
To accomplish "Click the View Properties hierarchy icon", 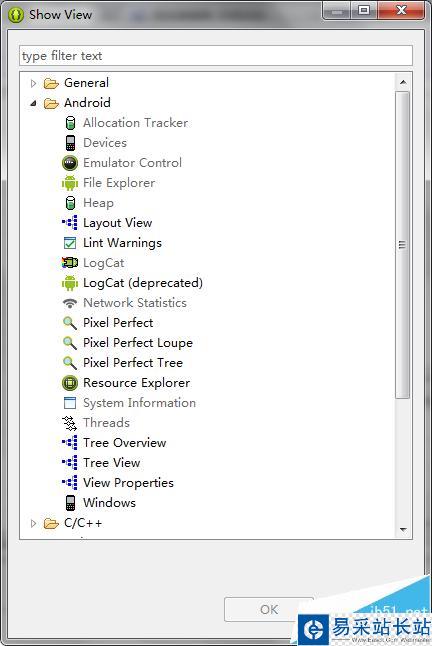I will coord(70,483).
